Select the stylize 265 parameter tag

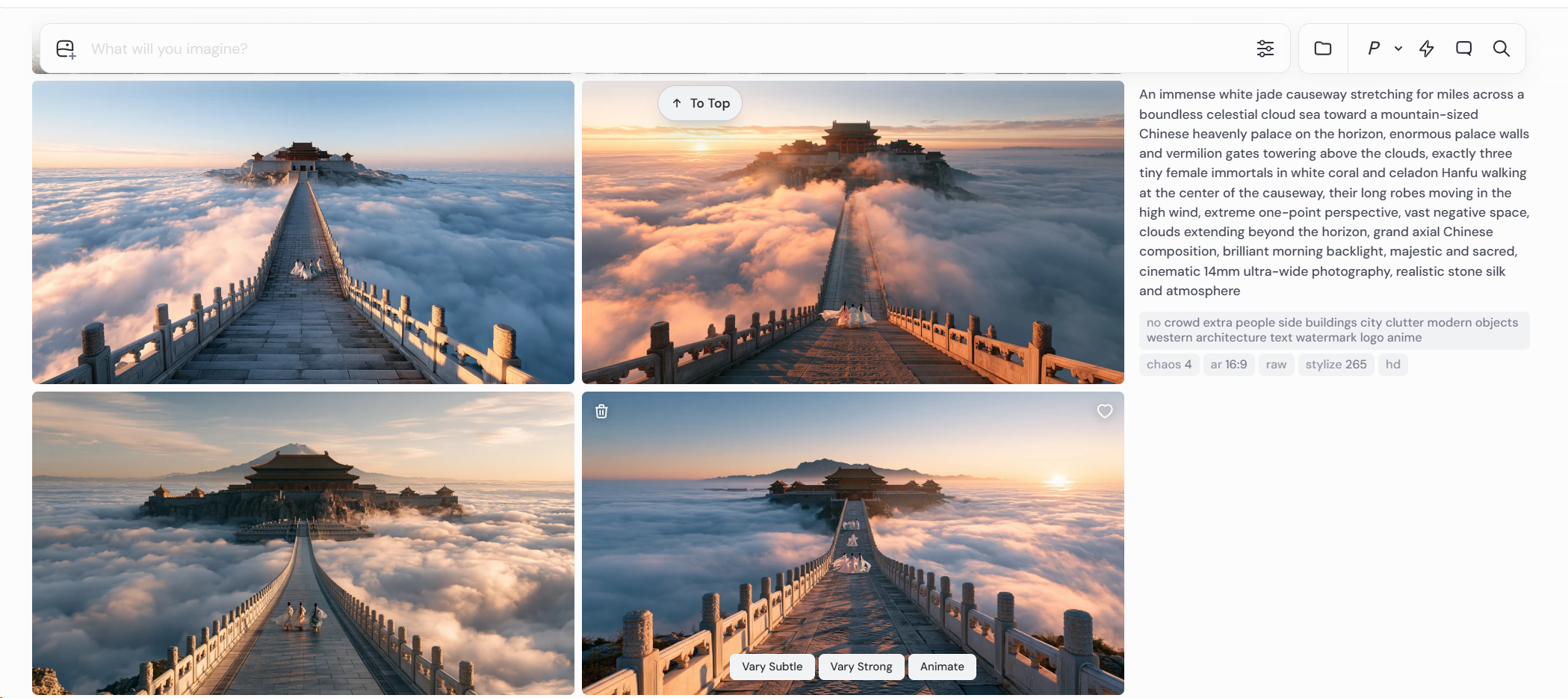click(x=1336, y=365)
